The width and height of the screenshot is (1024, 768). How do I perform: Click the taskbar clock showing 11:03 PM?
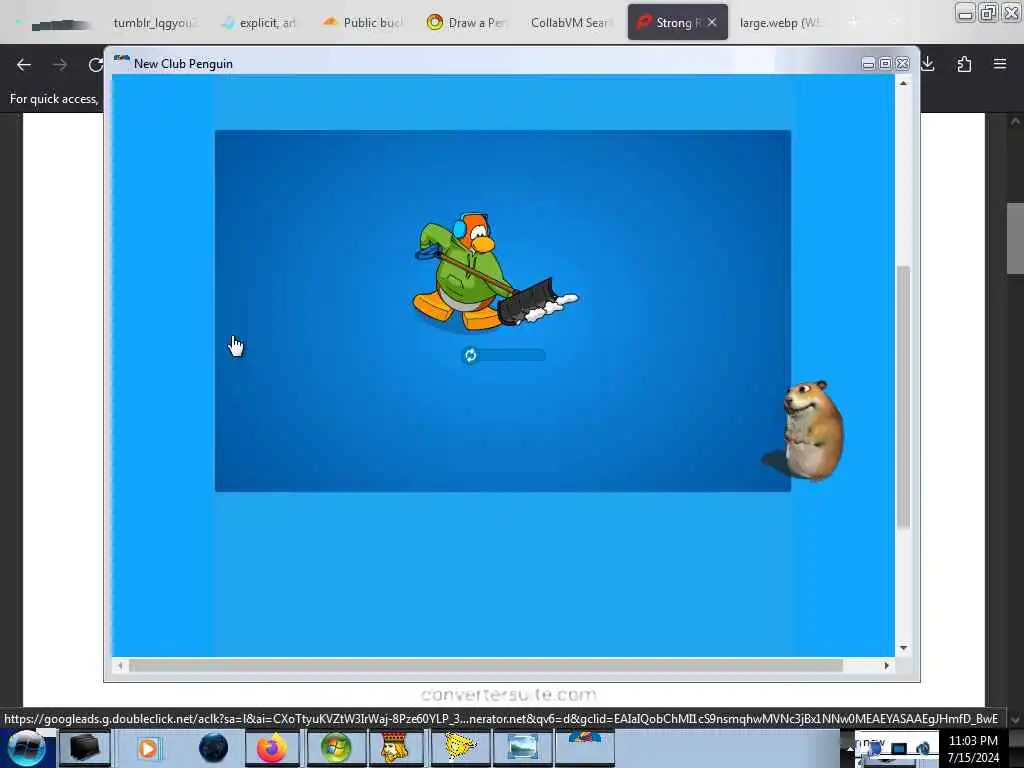point(973,741)
